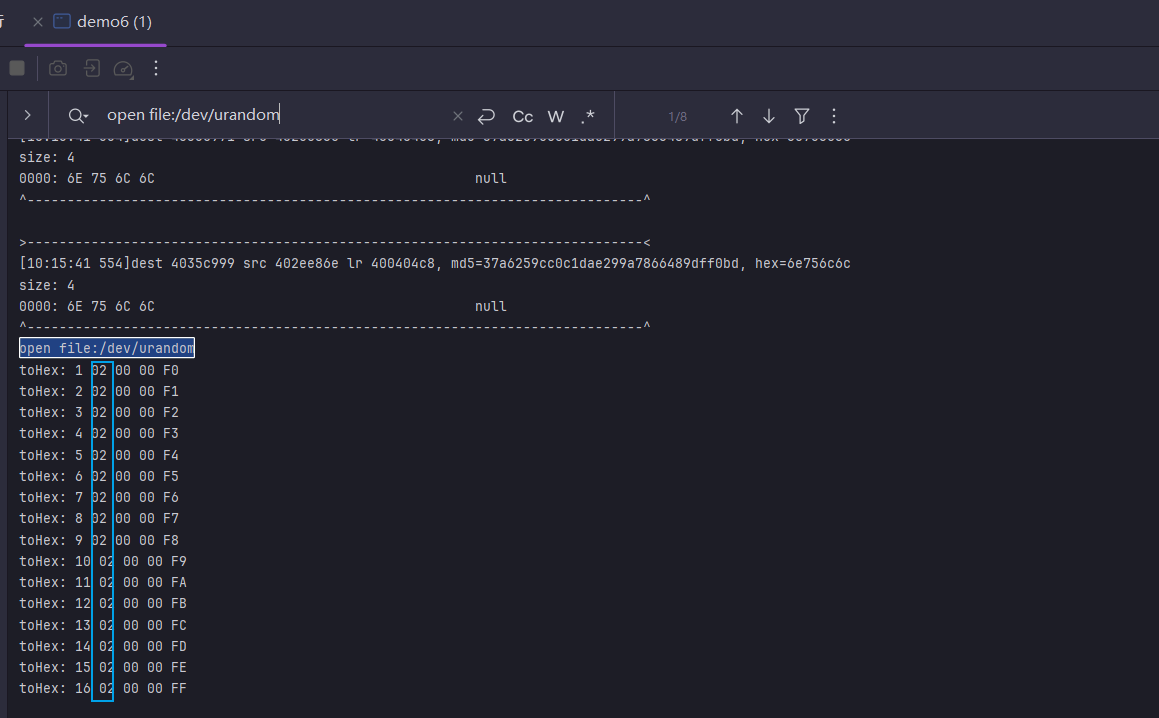Open the profiler gauge icon
This screenshot has height=718, width=1159.
pyautogui.click(x=123, y=69)
